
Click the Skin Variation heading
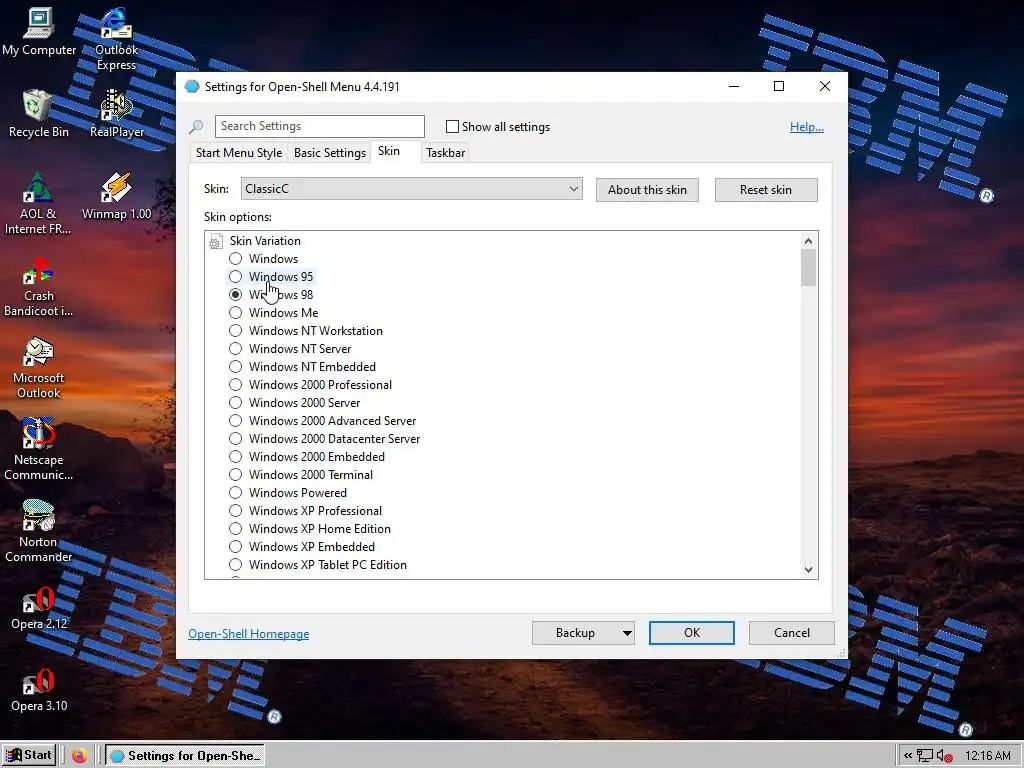coord(265,241)
